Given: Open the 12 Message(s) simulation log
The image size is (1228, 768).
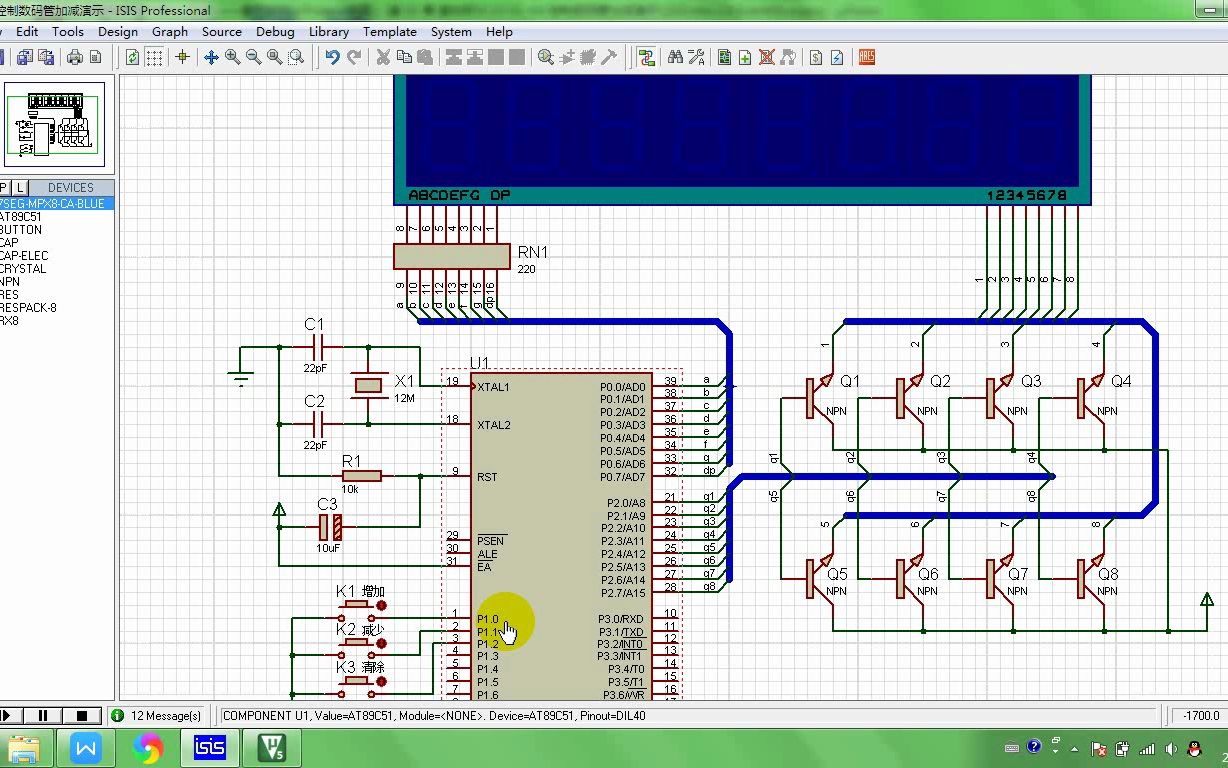Looking at the screenshot, I should click(156, 715).
